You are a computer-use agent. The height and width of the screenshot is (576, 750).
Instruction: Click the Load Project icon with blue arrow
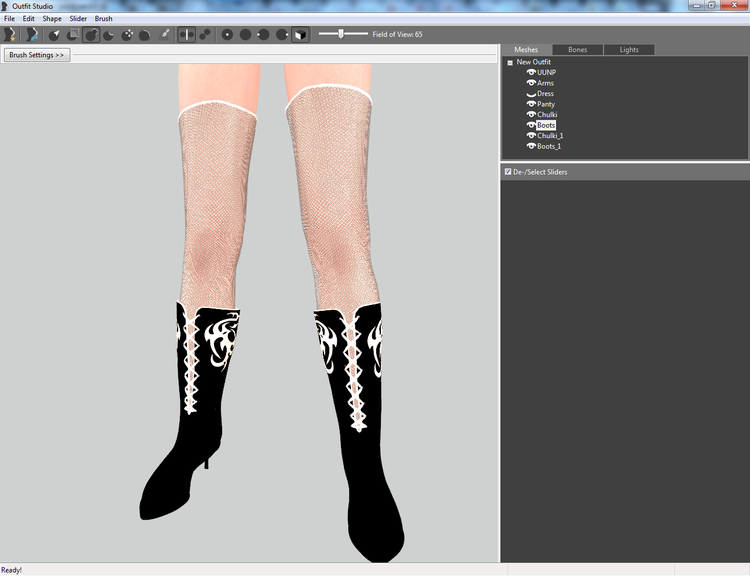(x=32, y=34)
